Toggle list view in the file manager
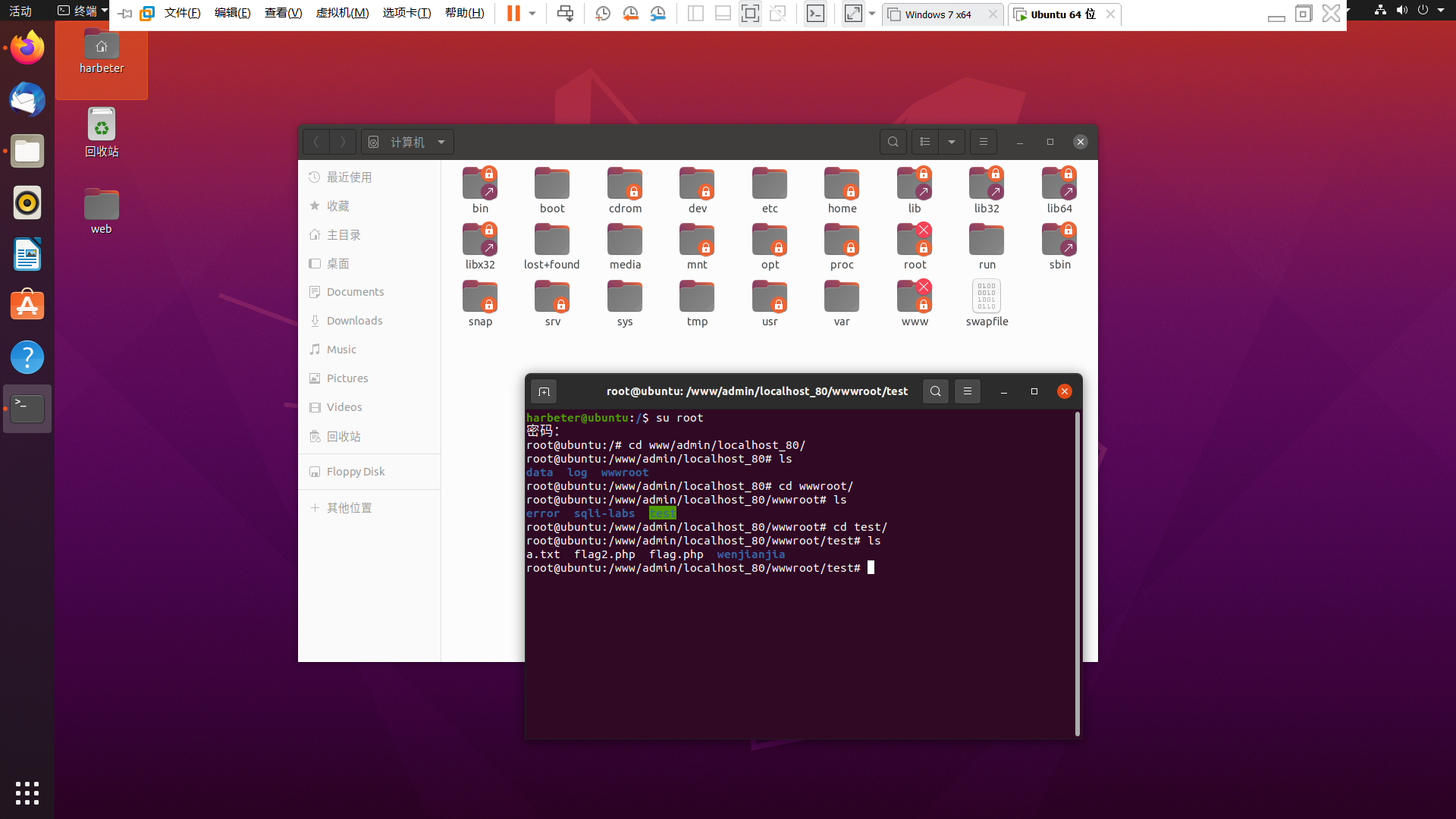Screen dimensions: 1456x819 tap(925, 142)
